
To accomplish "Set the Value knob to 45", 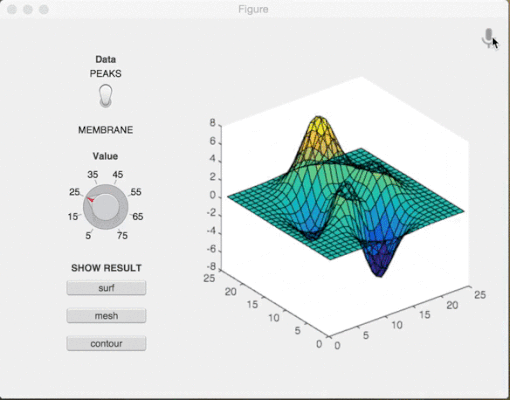I will coord(118,175).
